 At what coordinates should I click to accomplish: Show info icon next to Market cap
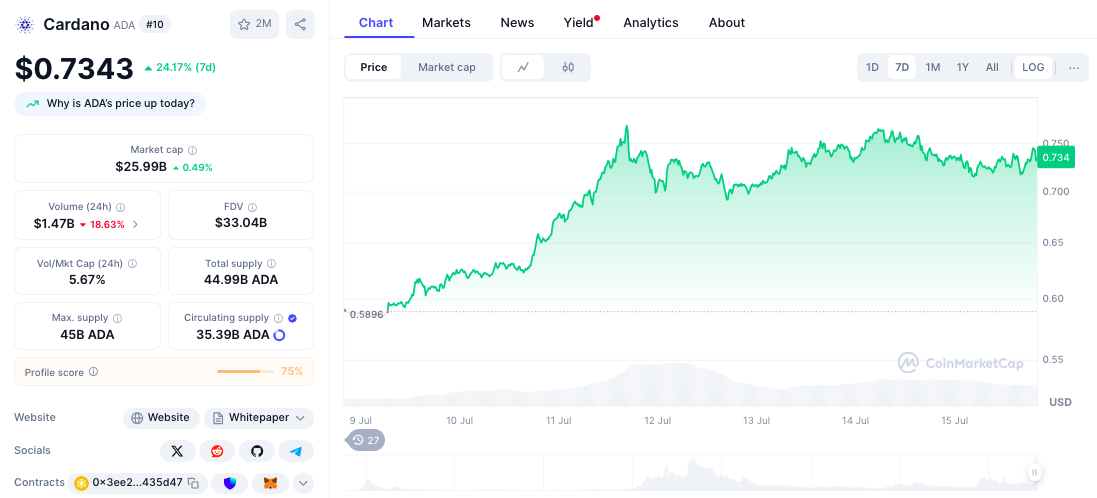tap(192, 150)
